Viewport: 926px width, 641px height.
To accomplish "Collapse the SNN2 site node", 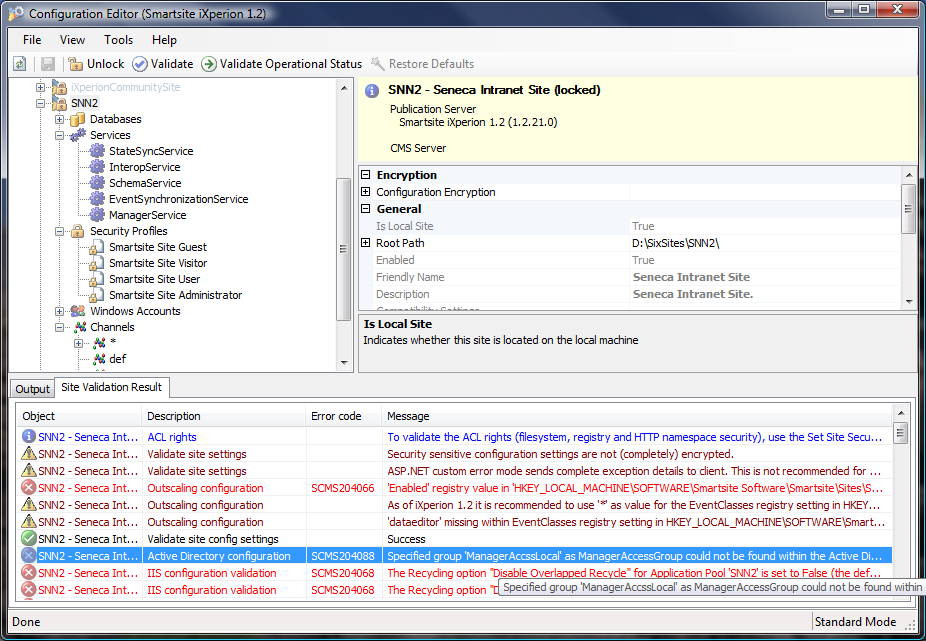I will [x=40, y=103].
